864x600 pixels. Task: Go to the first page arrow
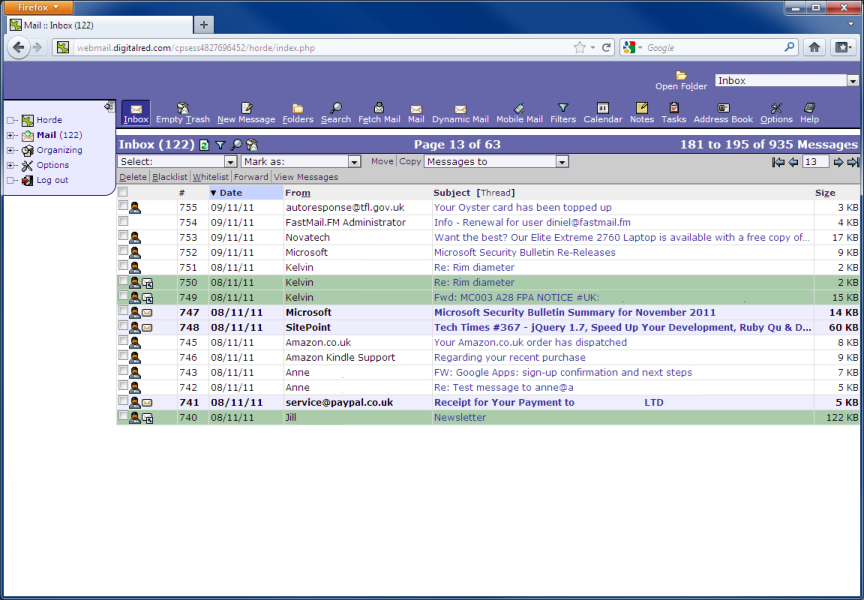pos(778,162)
